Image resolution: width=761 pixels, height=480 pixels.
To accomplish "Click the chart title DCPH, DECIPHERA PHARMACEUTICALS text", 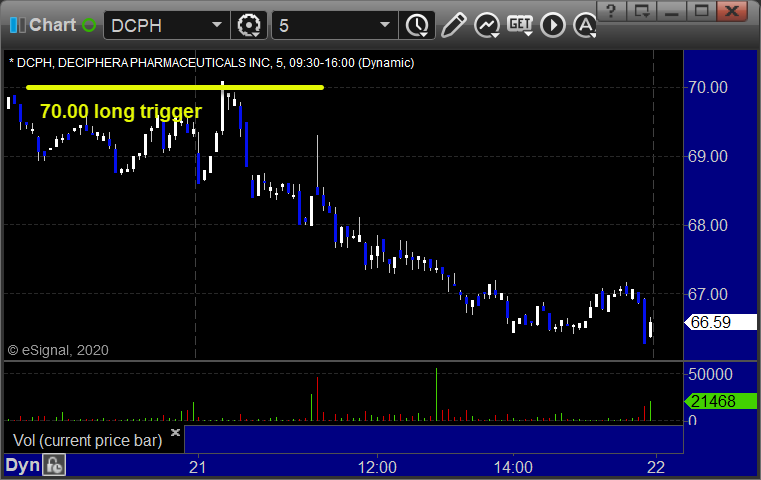I will click(x=211, y=63).
